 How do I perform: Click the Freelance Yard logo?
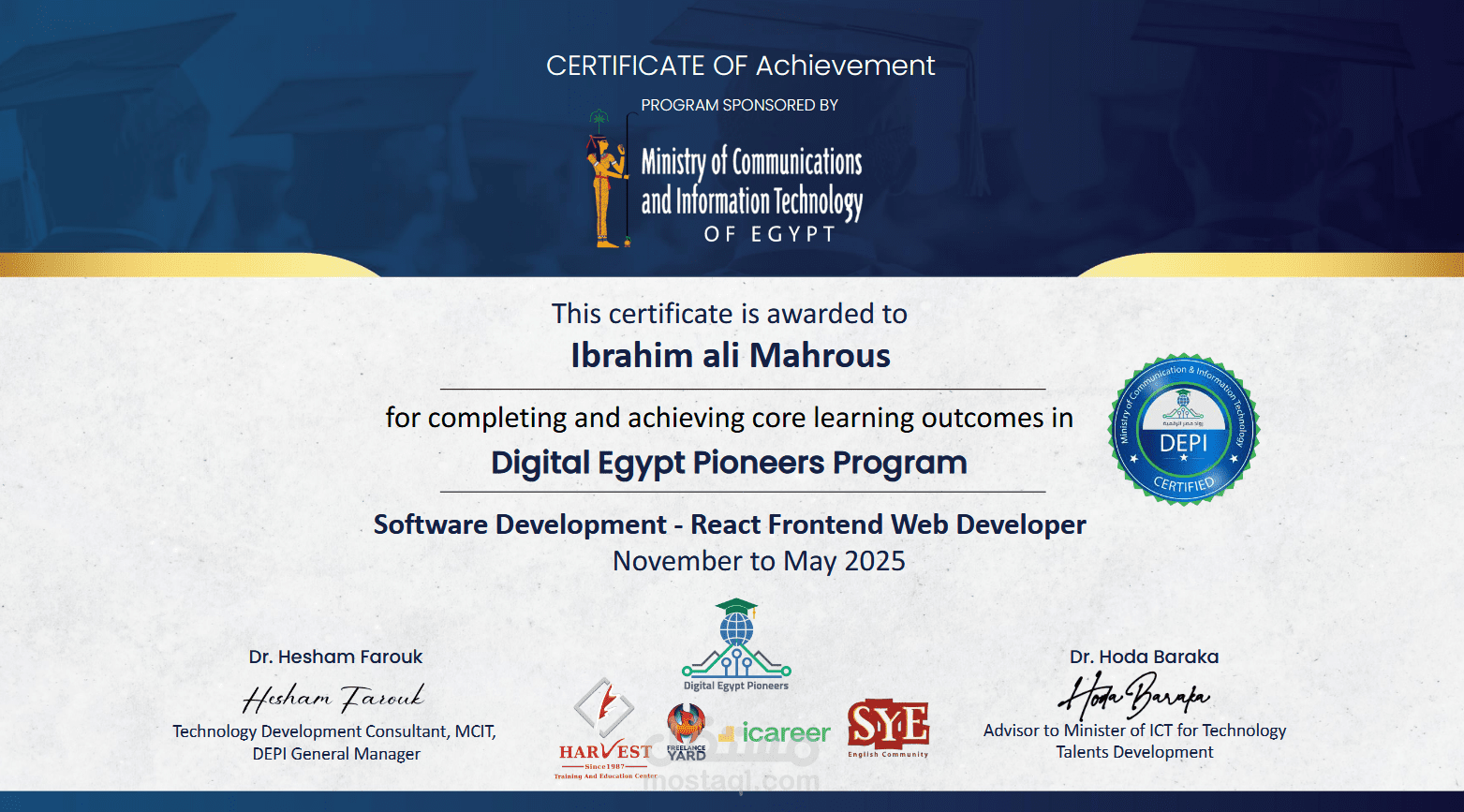point(687,731)
